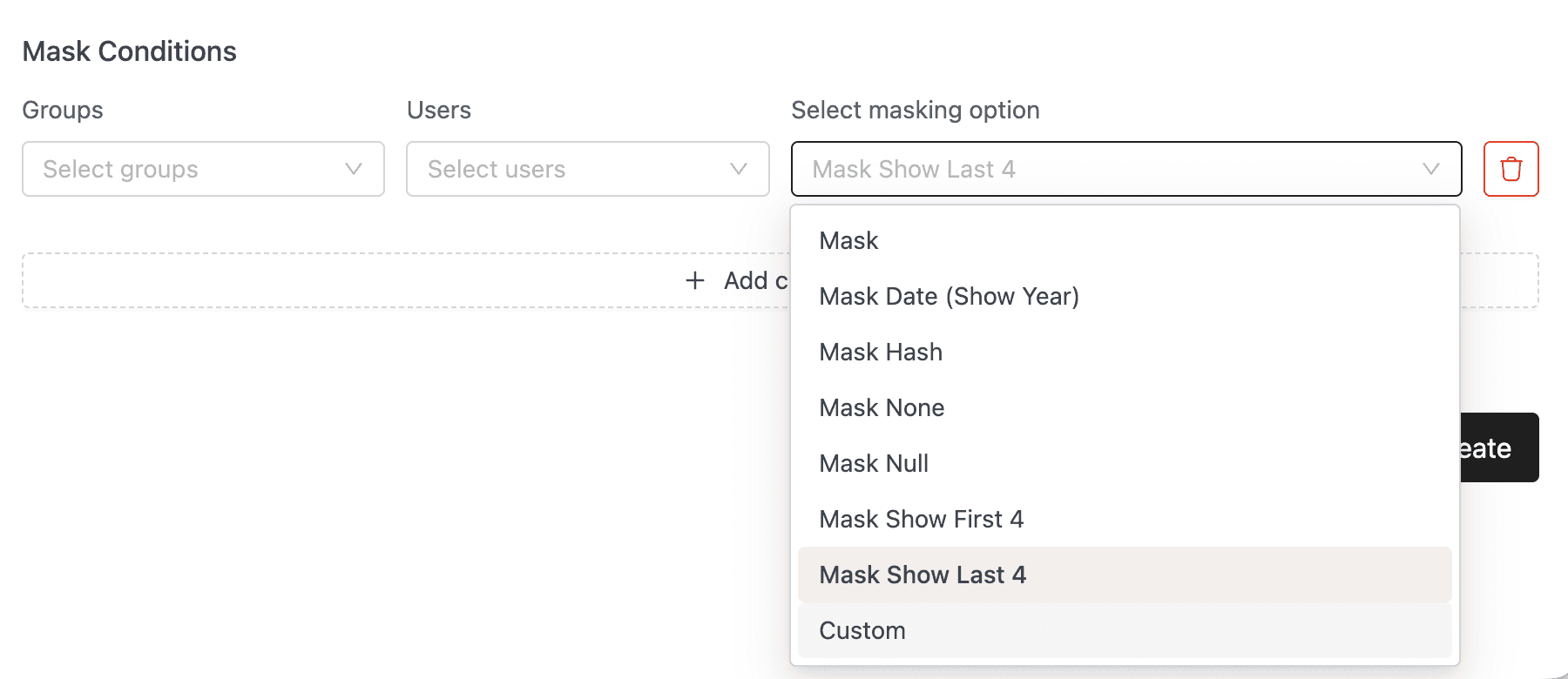This screenshot has height=679, width=1568.
Task: Re-select the highlighted Mask Show Last 4 option
Action: 923,575
